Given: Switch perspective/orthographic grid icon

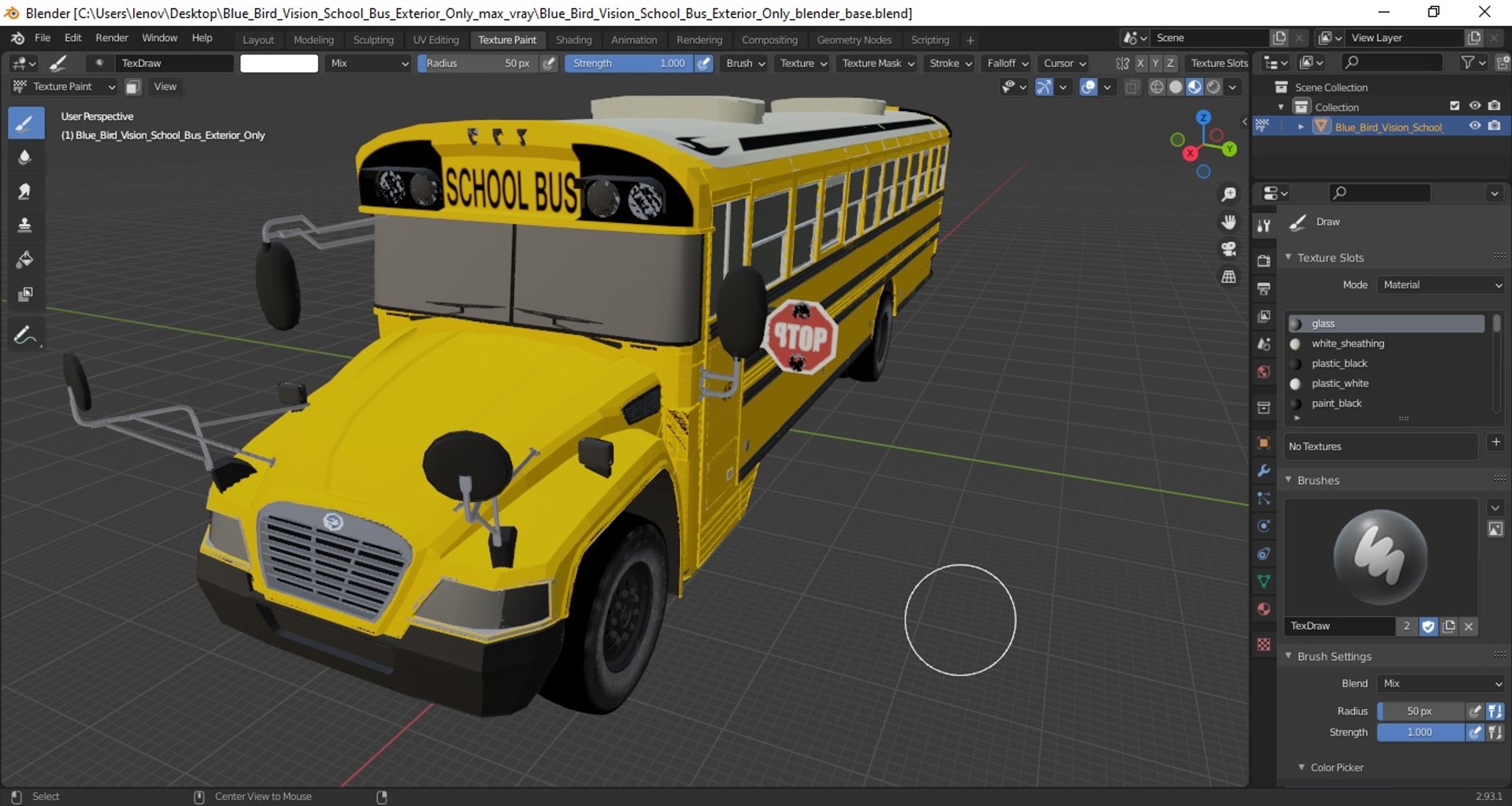Looking at the screenshot, I should coord(1228,277).
